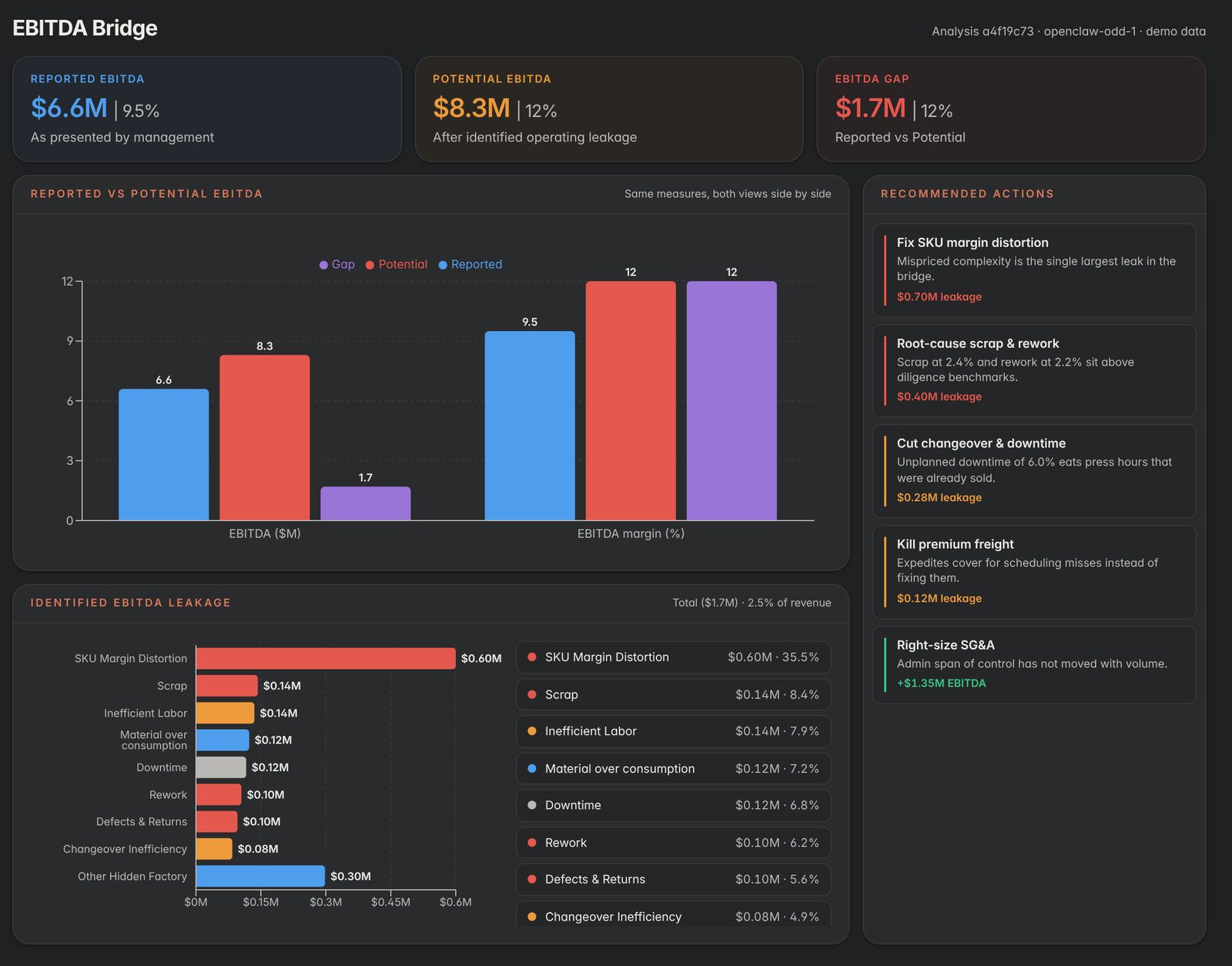Open the Reported EBITDA $6.6M card
This screenshot has height=966, width=1232.
coord(207,109)
